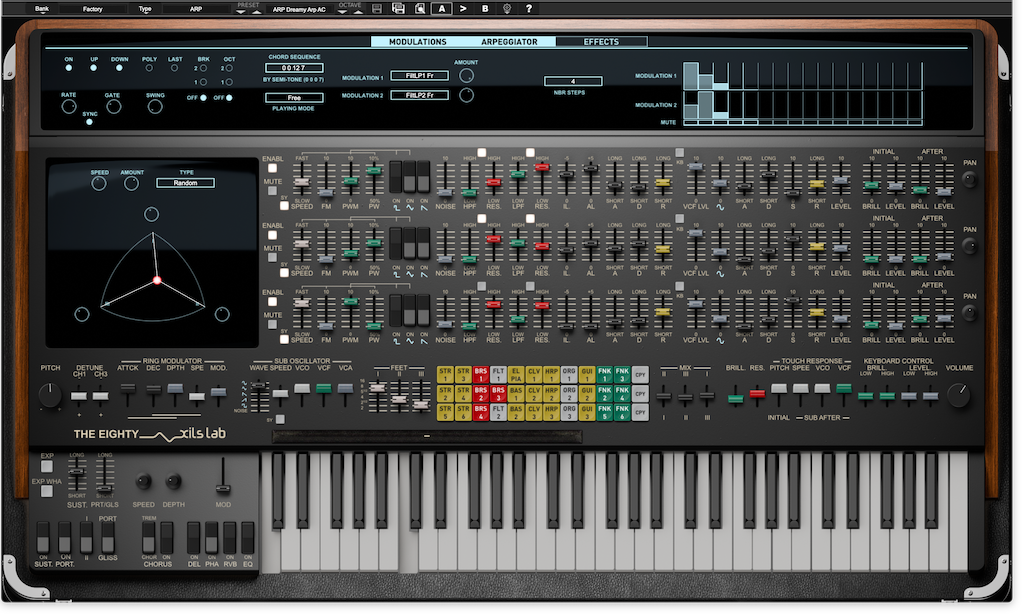Click the arpeggiator GATE knob
This screenshot has width=1024, height=616.
click(x=114, y=107)
